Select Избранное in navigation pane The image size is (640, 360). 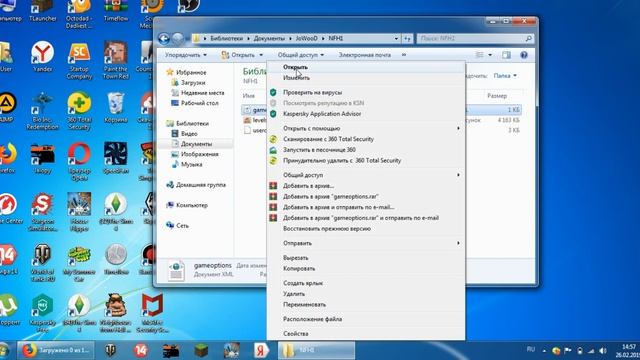click(191, 72)
